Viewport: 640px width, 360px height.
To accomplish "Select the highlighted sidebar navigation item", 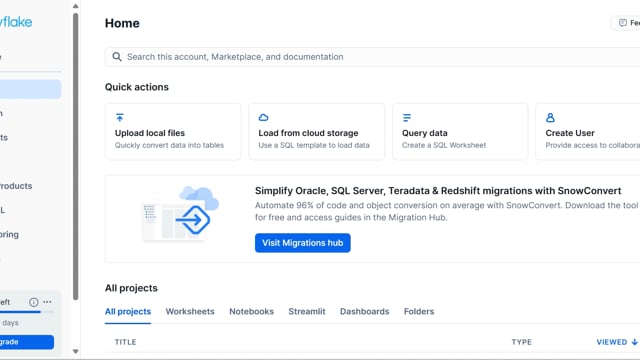I will pyautogui.click(x=30, y=89).
